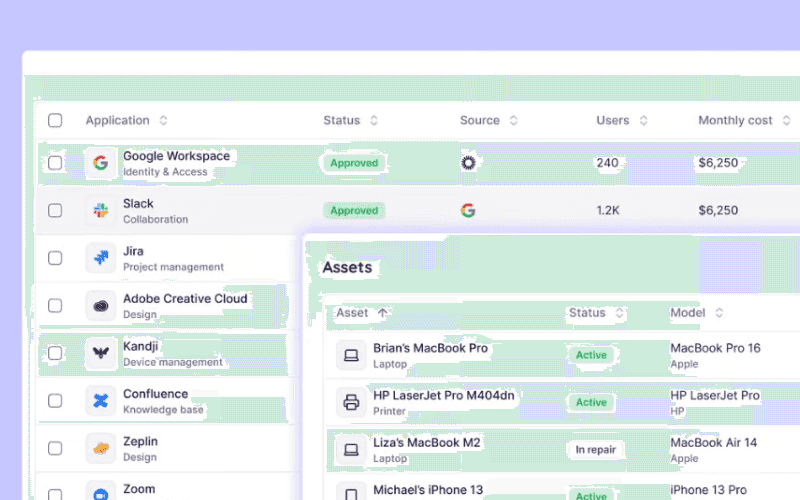Click phone icon for Michael's iPhone 13
The width and height of the screenshot is (800, 500).
pyautogui.click(x=351, y=491)
